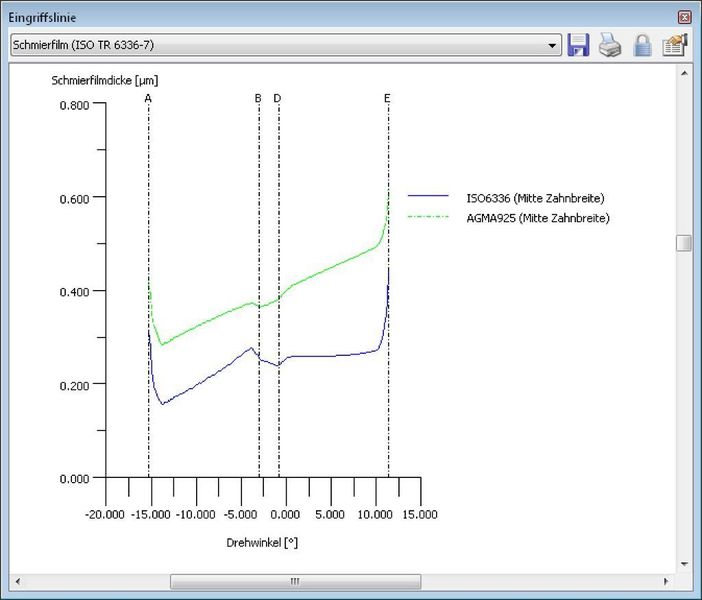Open diagram properties via clipboard icon
The width and height of the screenshot is (702, 600).
[675, 45]
